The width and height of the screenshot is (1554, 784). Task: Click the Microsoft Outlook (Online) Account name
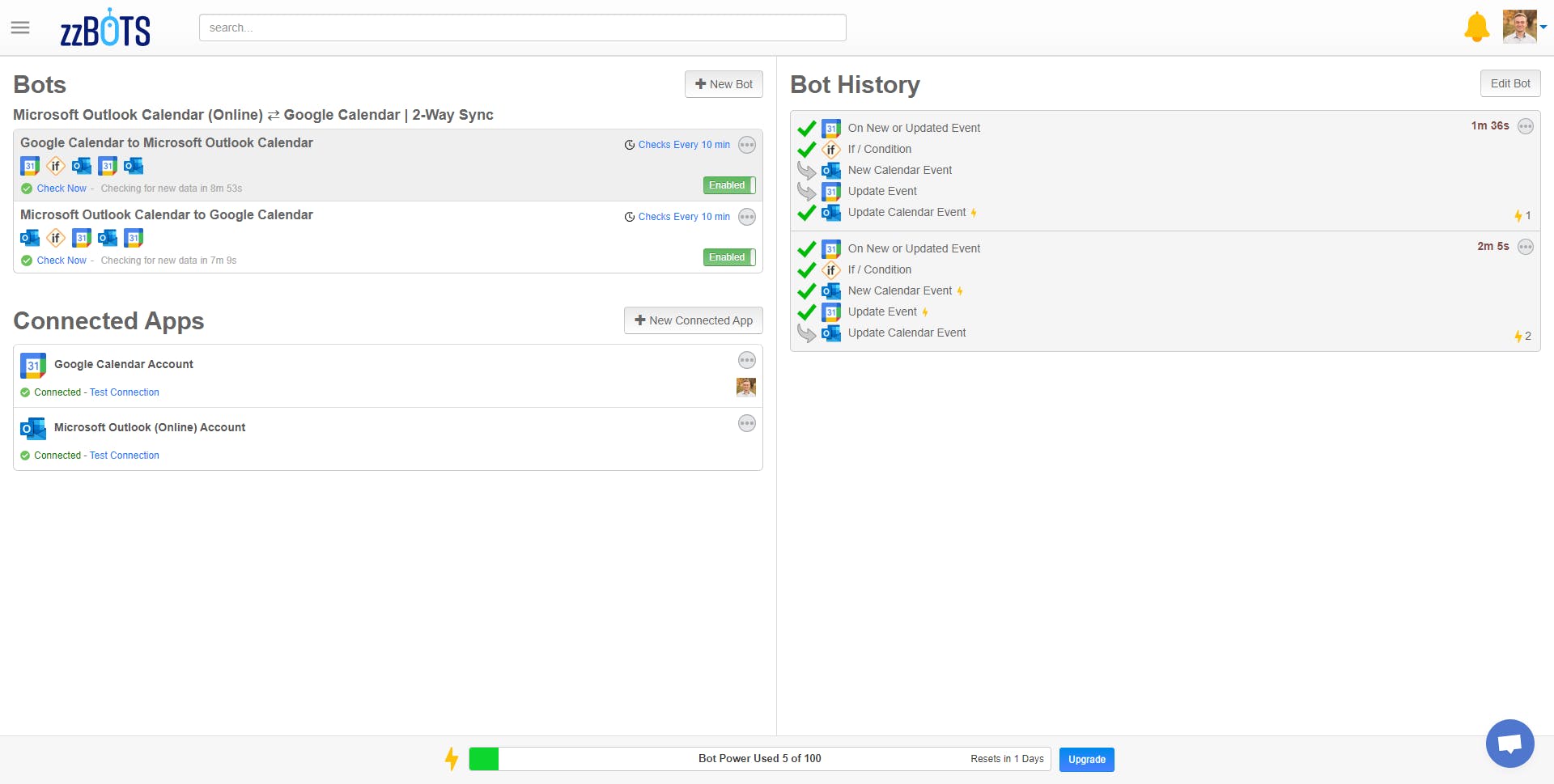[x=150, y=427]
